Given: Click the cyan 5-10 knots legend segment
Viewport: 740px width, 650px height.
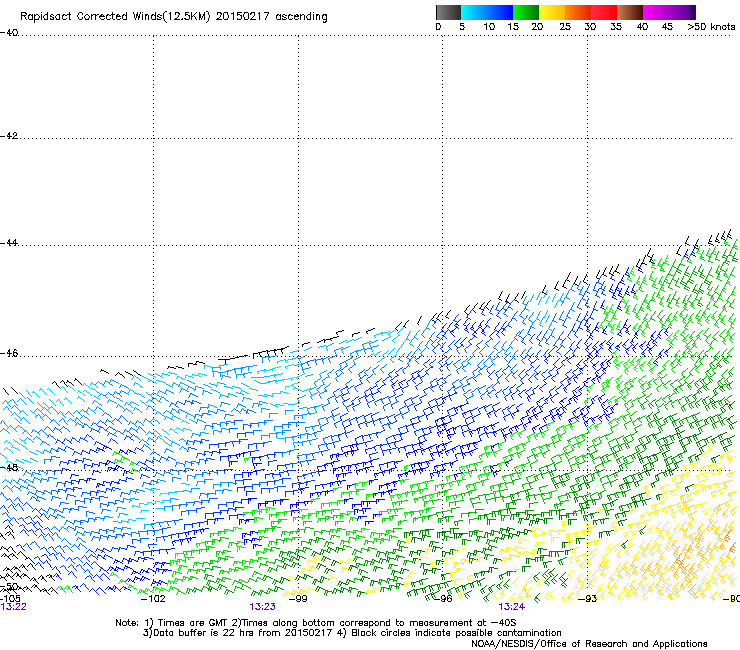Looking at the screenshot, I should [x=474, y=12].
